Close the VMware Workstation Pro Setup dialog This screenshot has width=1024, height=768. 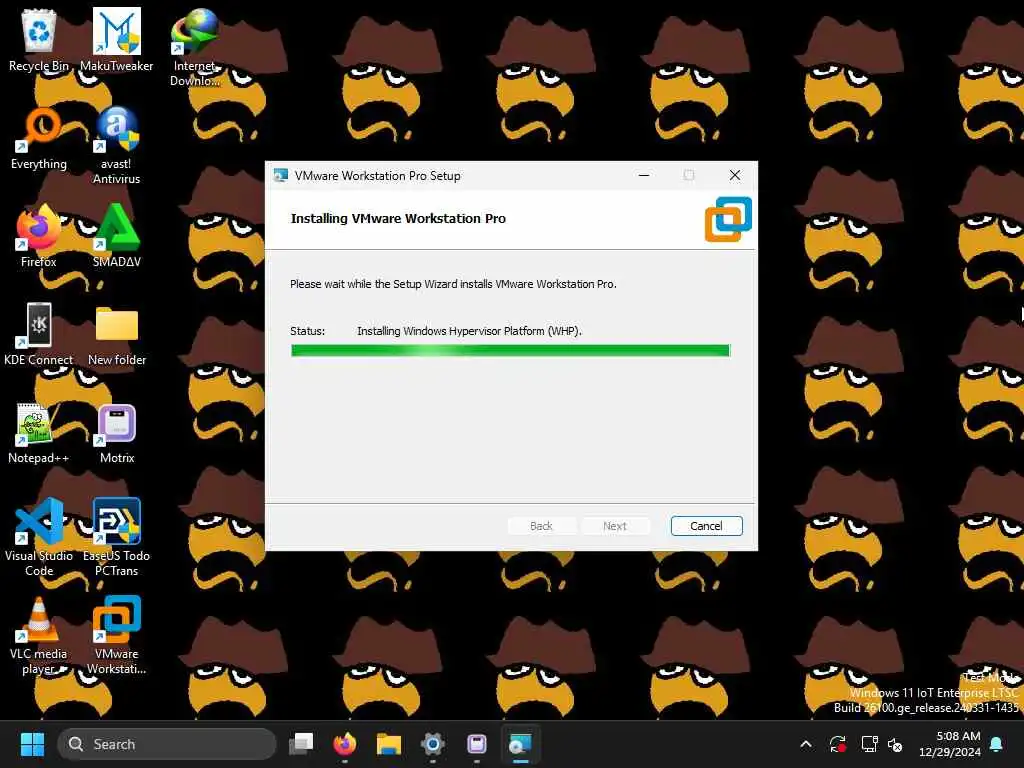(735, 175)
